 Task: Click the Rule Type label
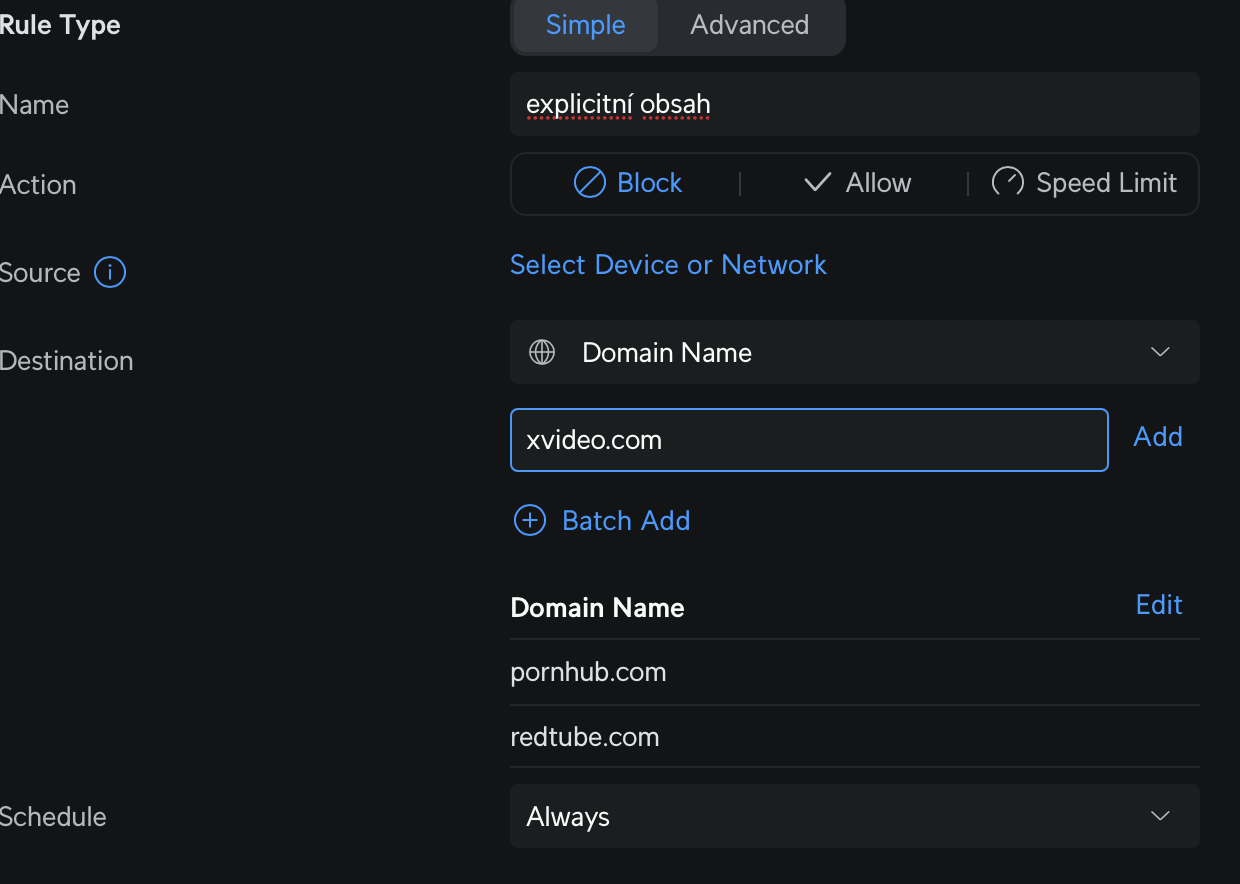tap(60, 25)
